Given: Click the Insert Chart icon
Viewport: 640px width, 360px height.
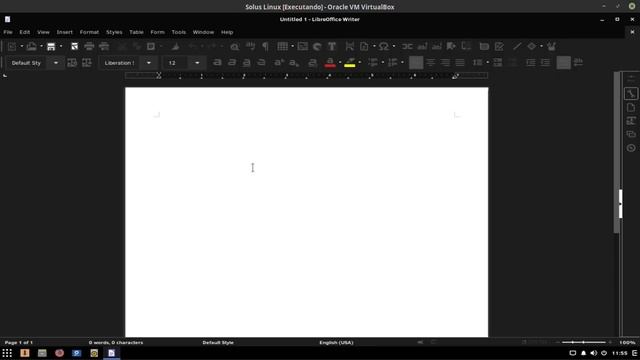Looking at the screenshot, I should coord(317,47).
